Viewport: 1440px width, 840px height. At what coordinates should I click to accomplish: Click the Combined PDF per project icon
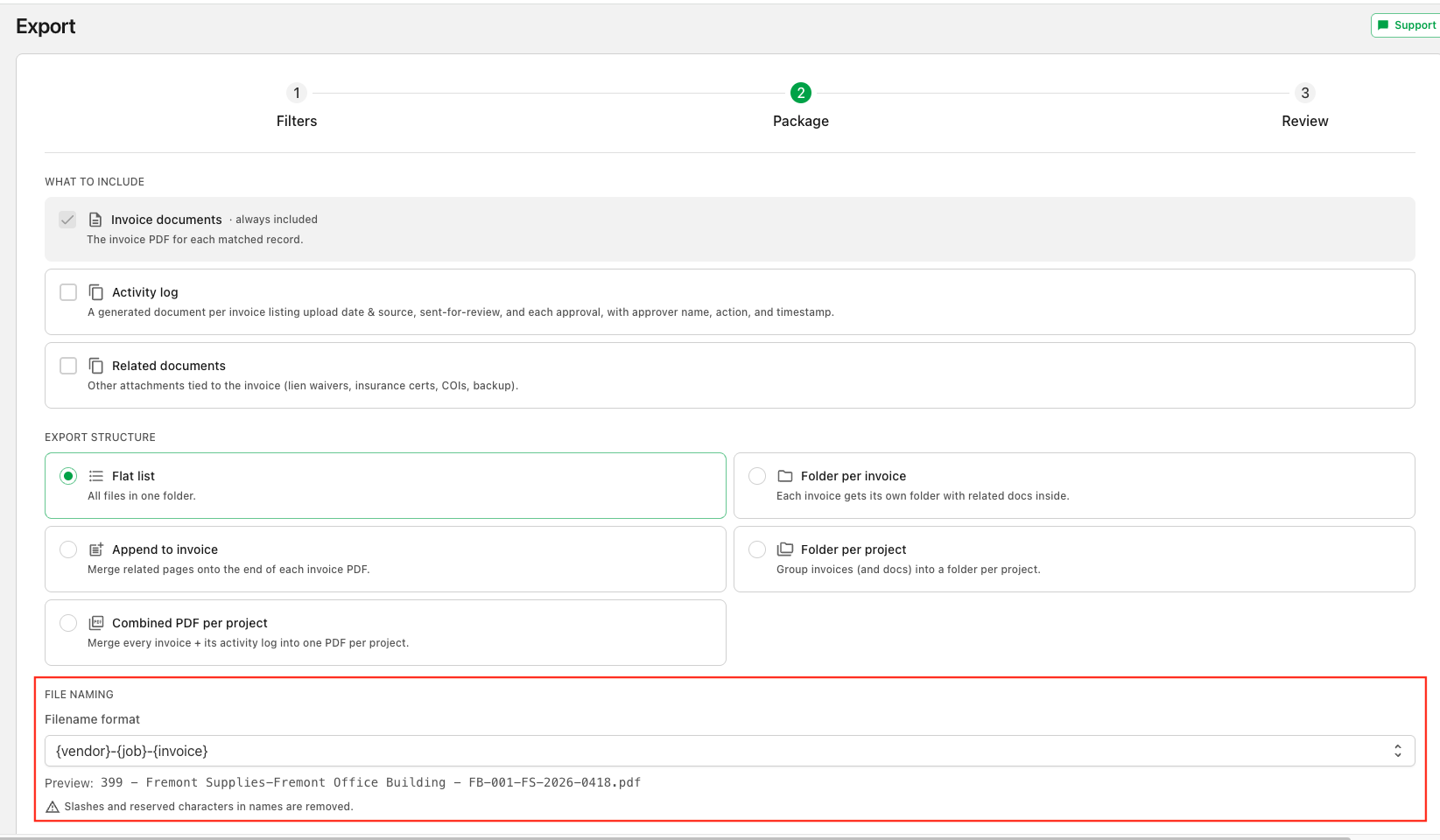[96, 623]
